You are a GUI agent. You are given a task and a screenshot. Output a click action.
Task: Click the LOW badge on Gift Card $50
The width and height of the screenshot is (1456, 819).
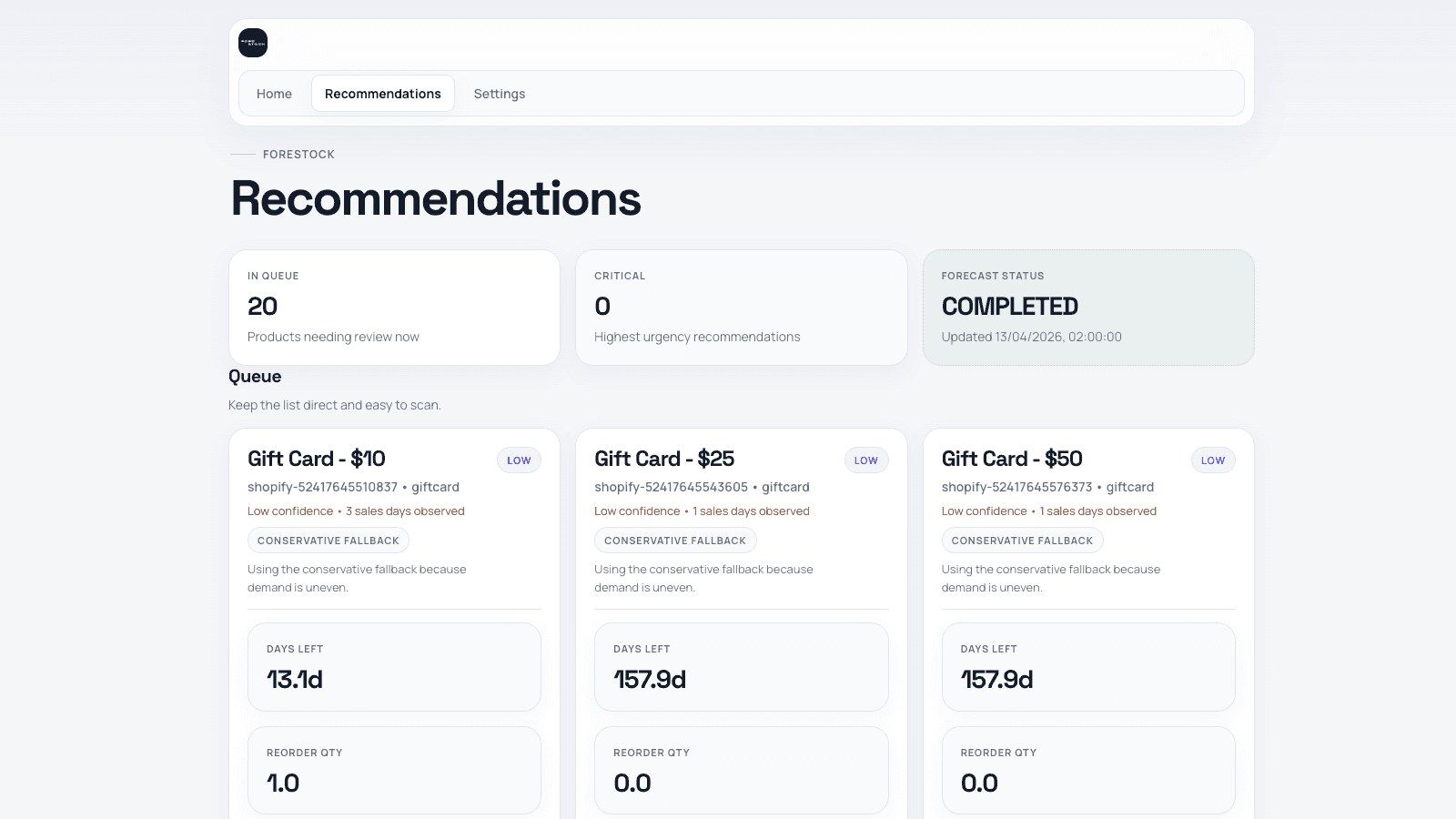pyautogui.click(x=1213, y=460)
